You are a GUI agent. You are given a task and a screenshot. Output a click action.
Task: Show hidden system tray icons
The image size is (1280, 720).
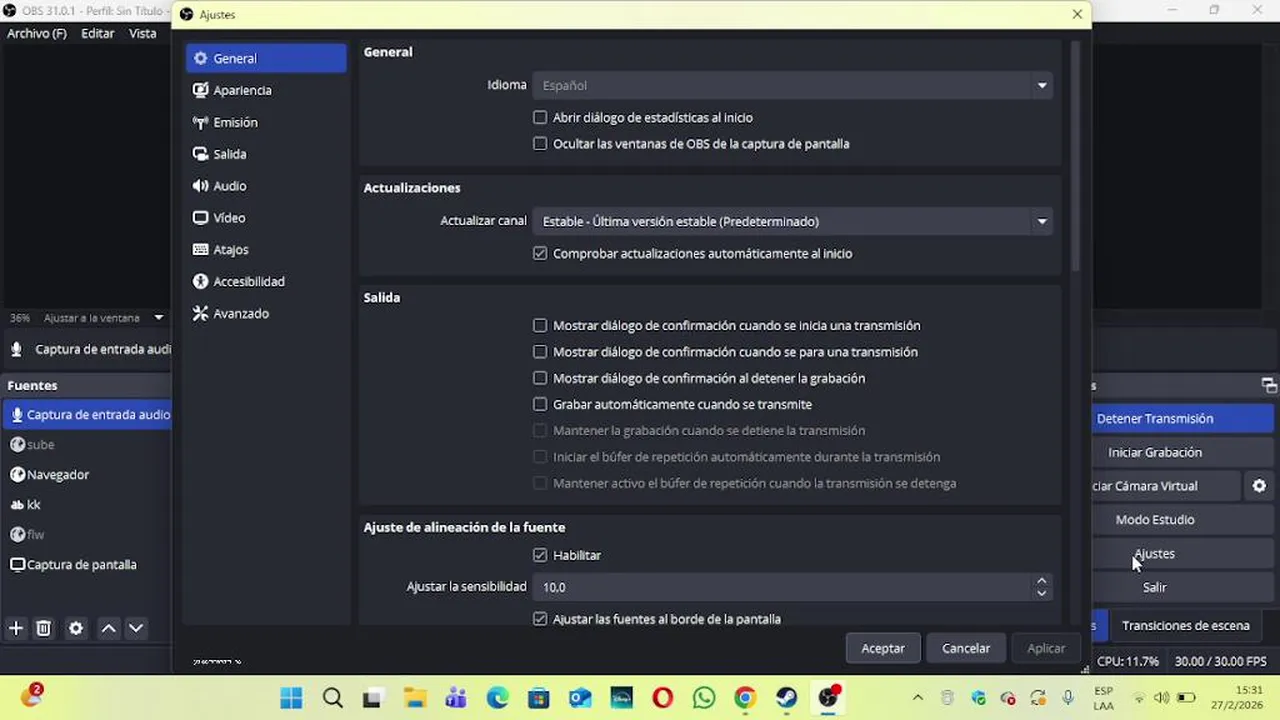tap(918, 697)
